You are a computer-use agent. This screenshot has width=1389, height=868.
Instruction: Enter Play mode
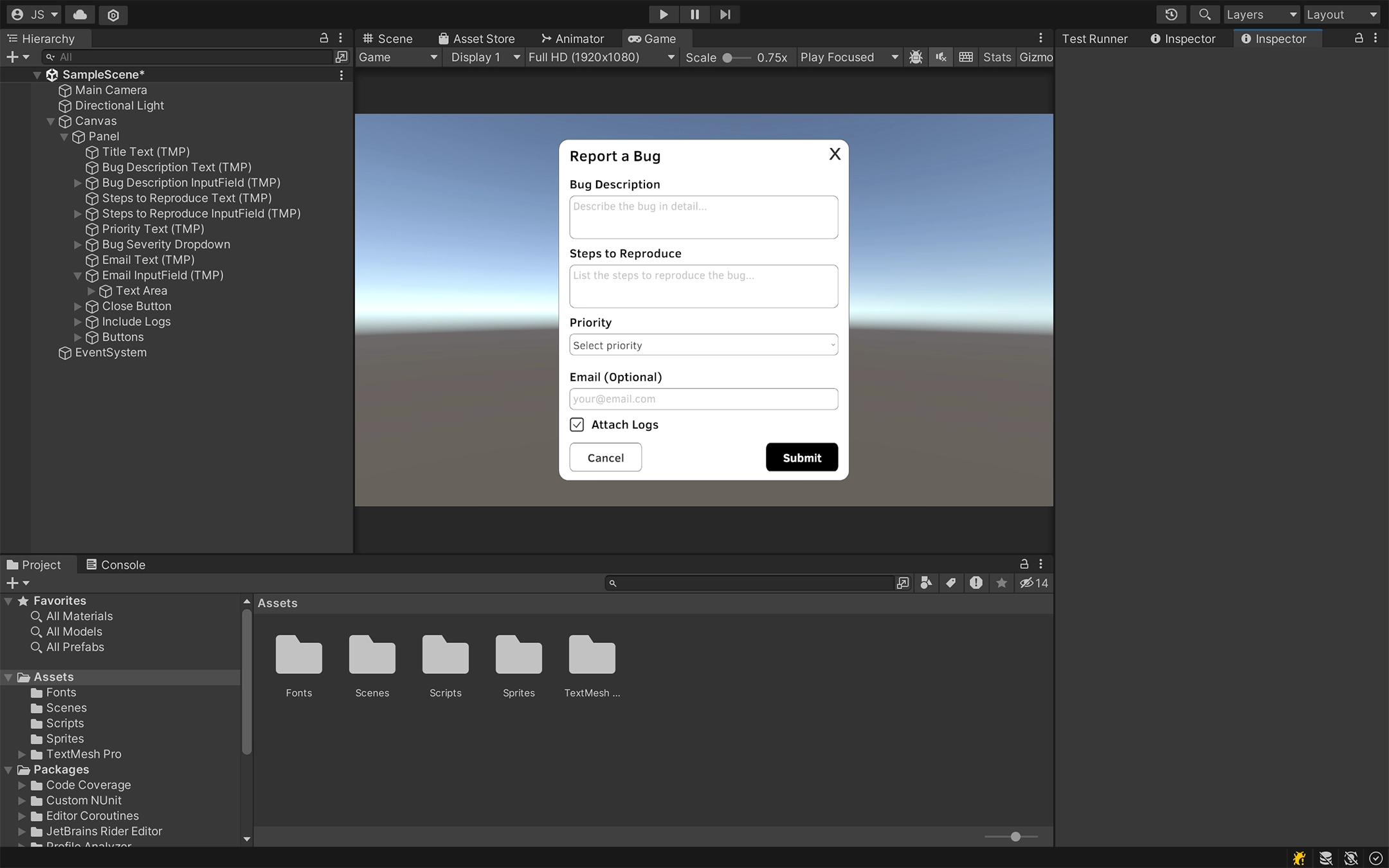click(664, 14)
